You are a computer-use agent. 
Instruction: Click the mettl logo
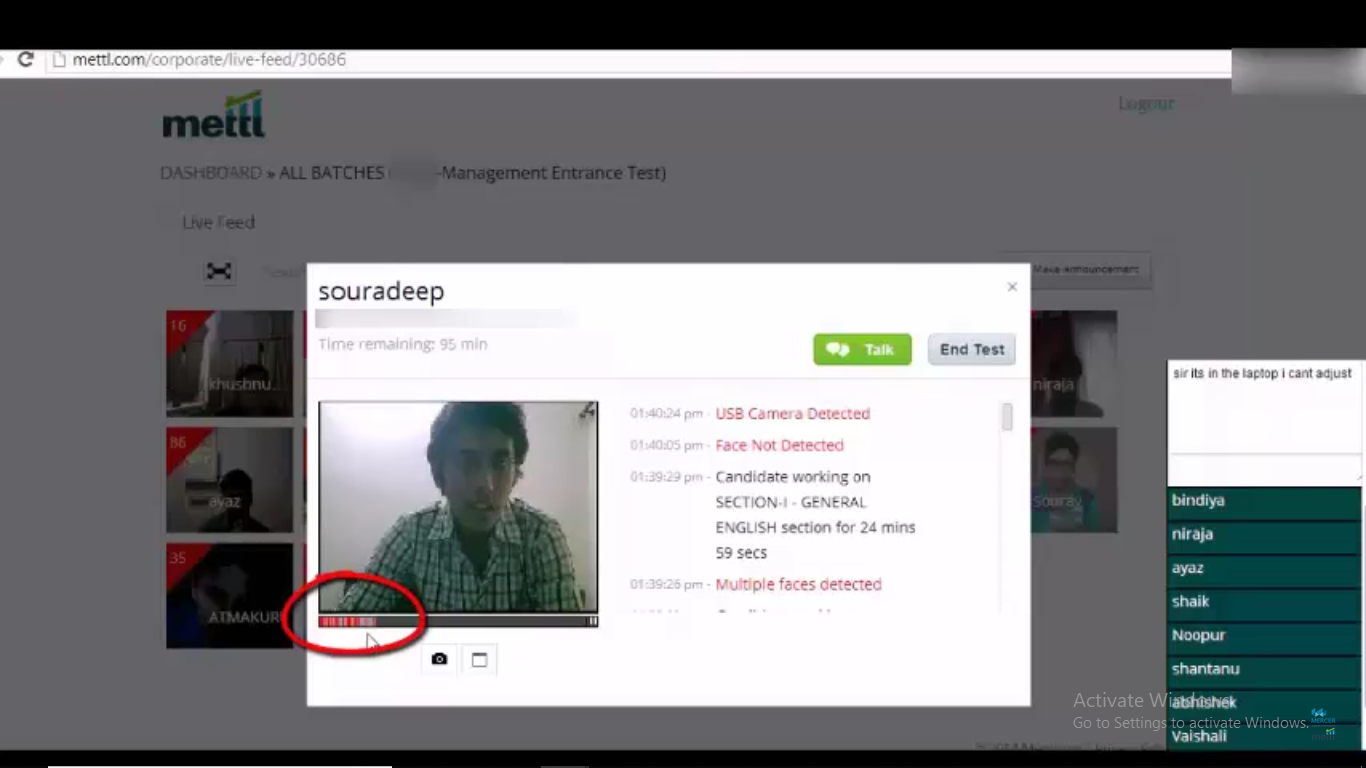(x=212, y=113)
